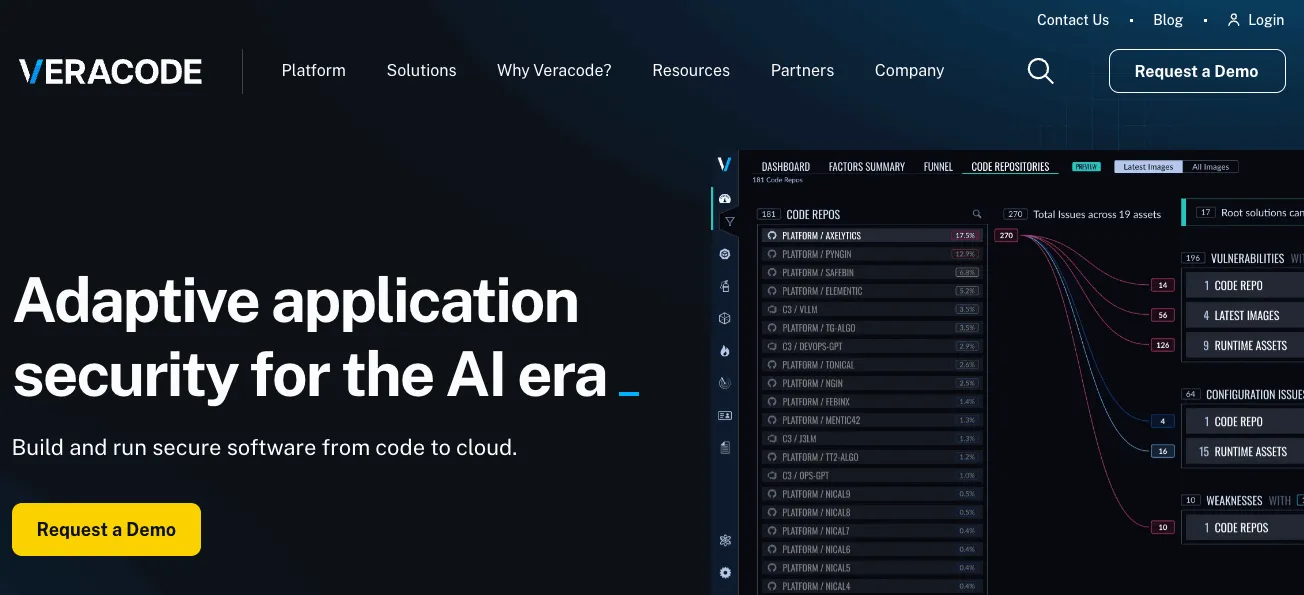Open the Contact Us link

click(x=1073, y=20)
